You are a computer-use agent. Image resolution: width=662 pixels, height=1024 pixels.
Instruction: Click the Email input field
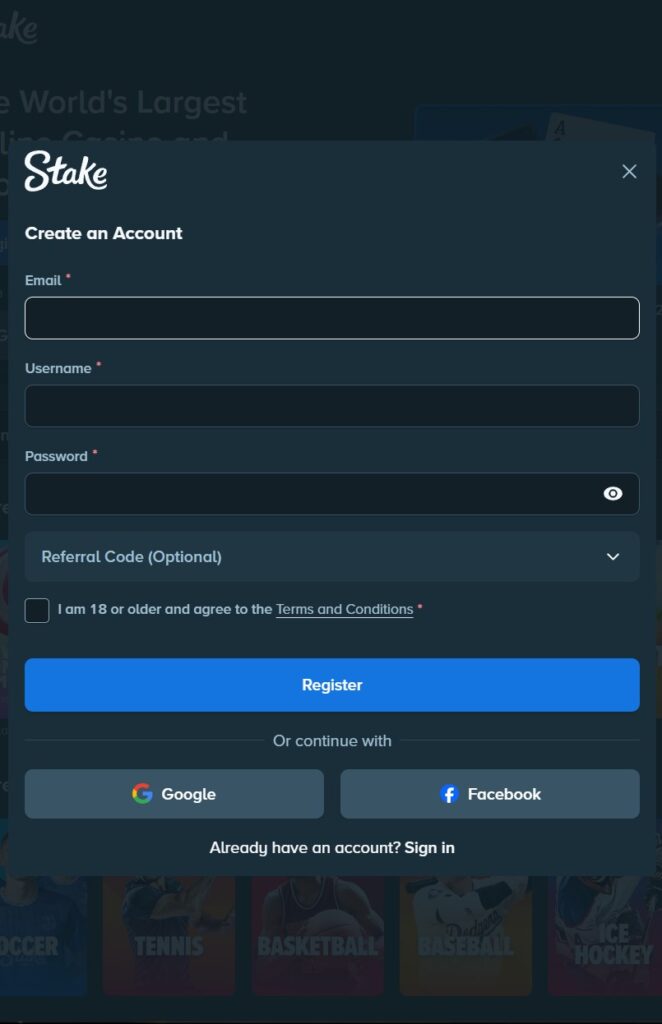332,318
